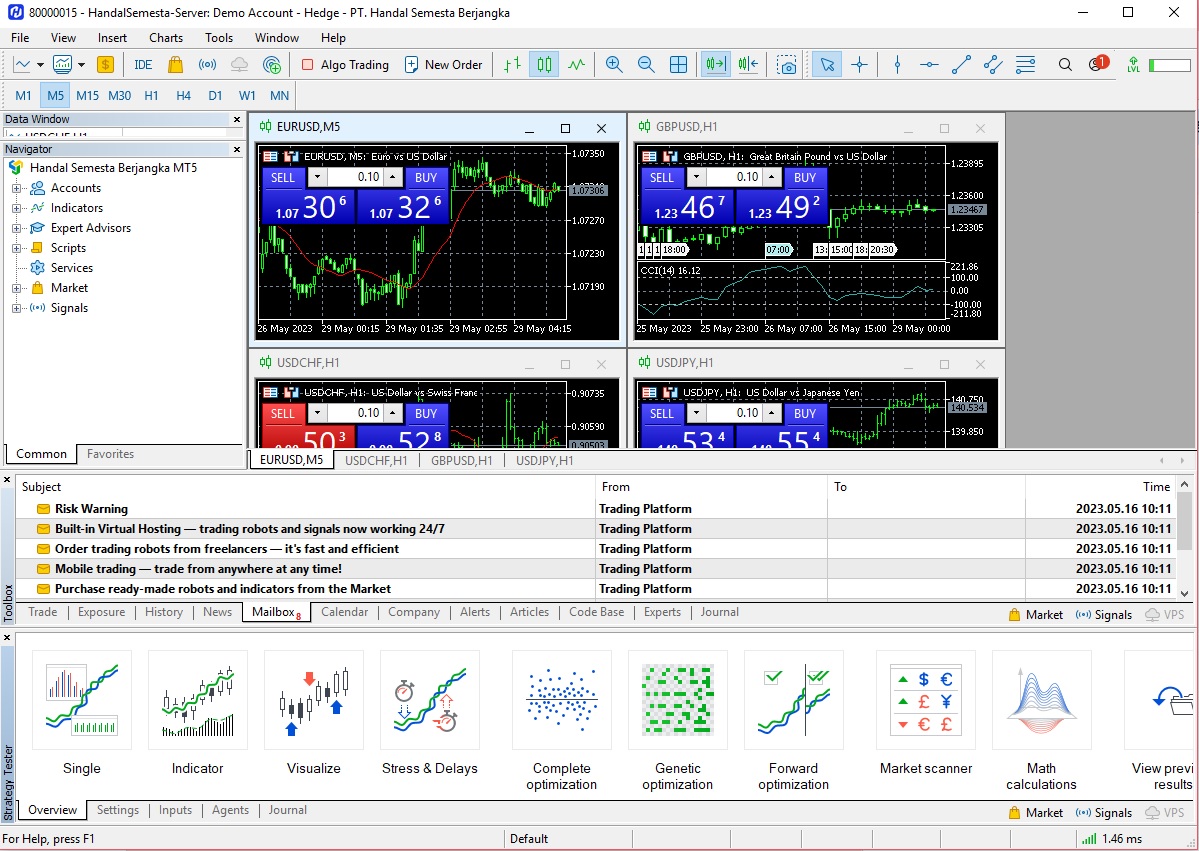
Task: Open search with the magnifier icon
Action: (x=1064, y=65)
